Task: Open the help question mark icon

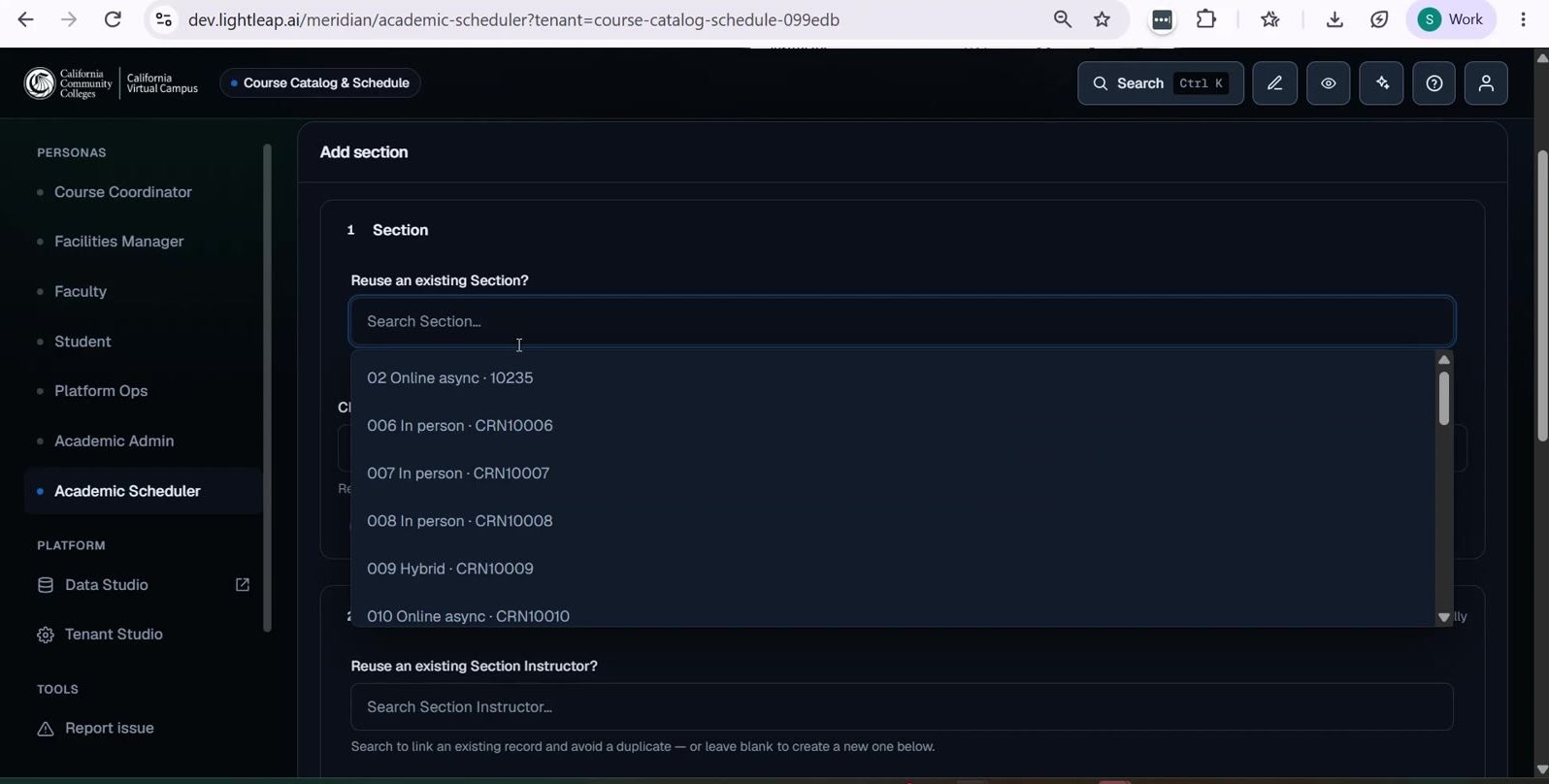Action: (1434, 83)
